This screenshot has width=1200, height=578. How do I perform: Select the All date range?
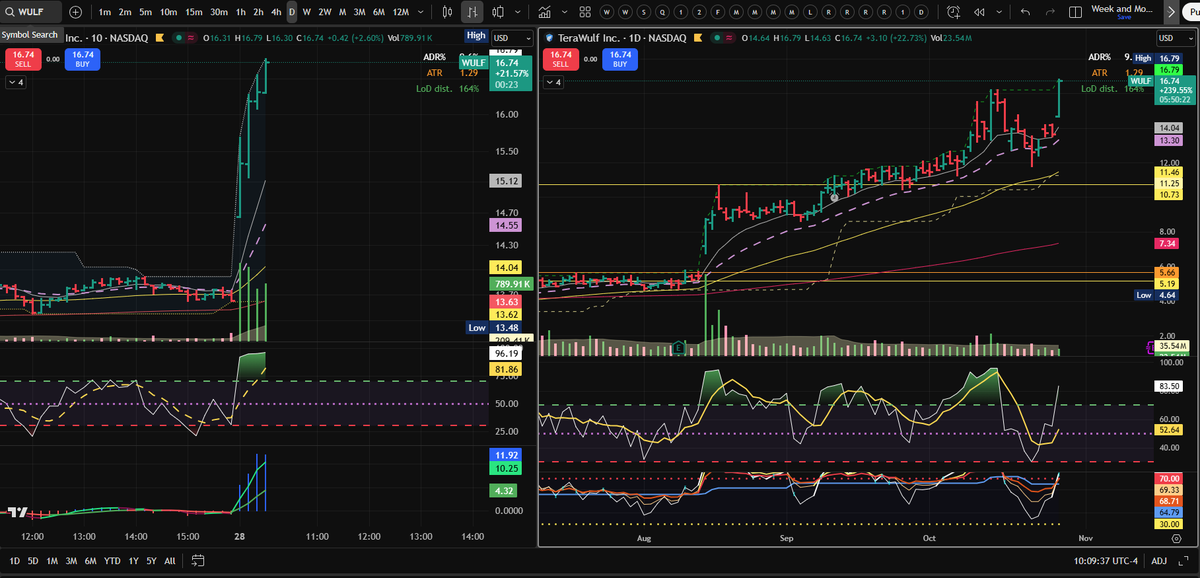point(169,560)
